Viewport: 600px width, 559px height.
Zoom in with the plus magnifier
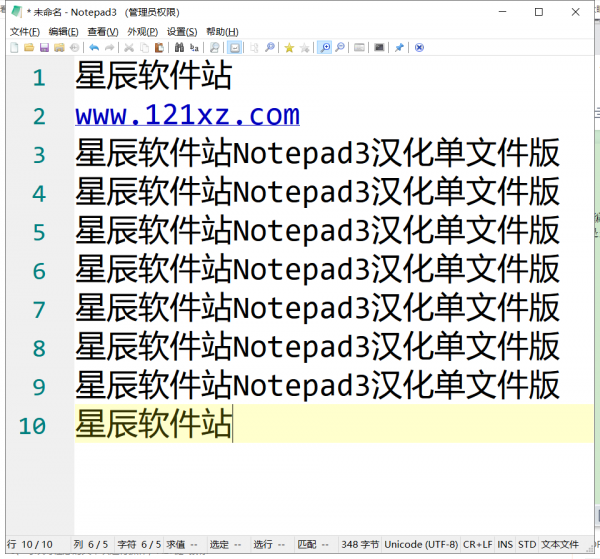(x=324, y=47)
